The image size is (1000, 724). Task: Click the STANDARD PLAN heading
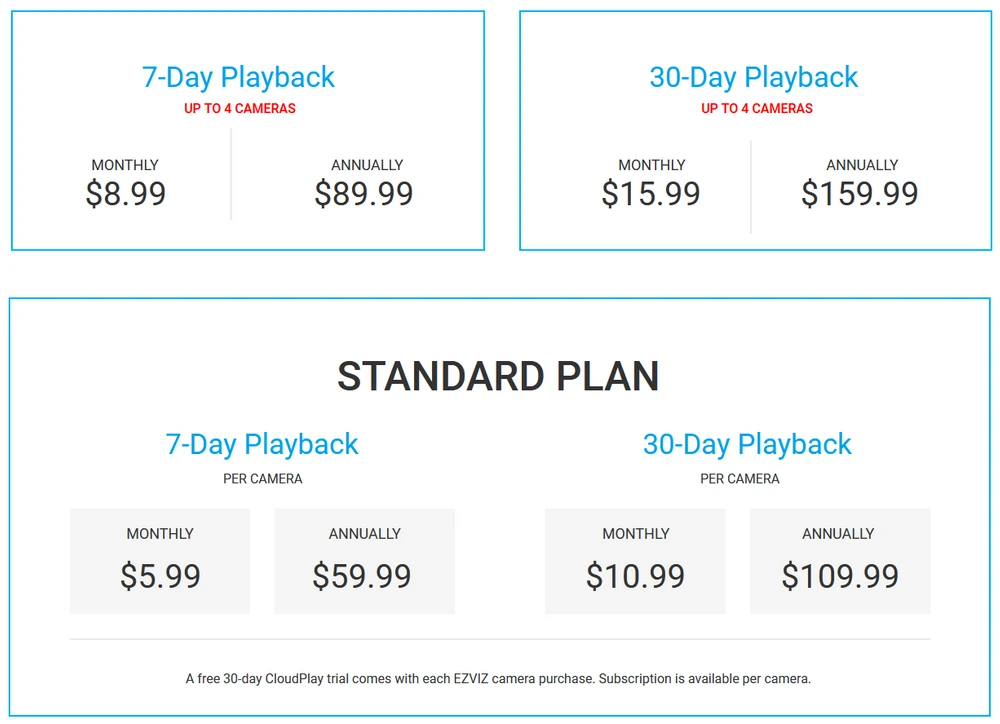click(498, 377)
